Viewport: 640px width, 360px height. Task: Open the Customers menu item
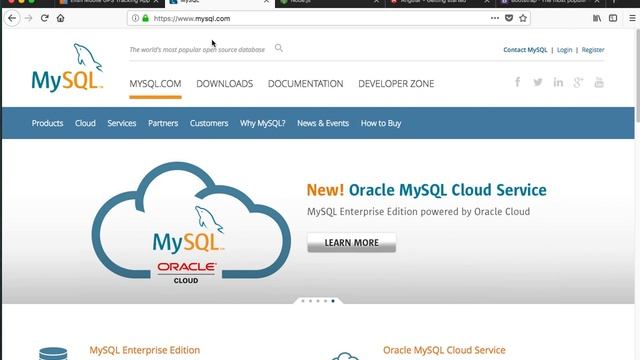pyautogui.click(x=209, y=123)
